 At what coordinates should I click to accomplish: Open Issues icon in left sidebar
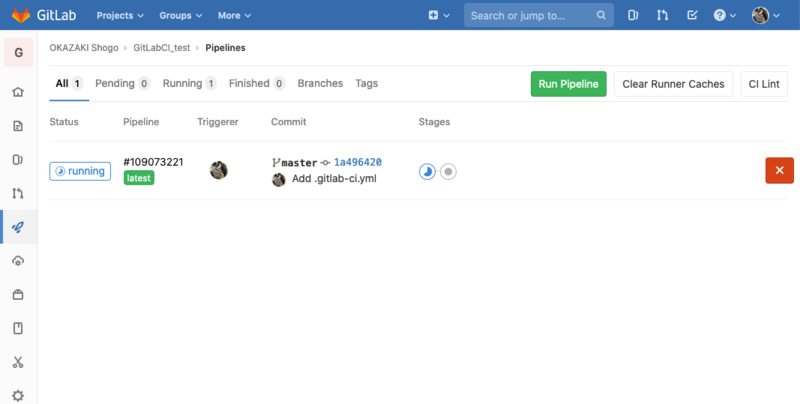(x=18, y=160)
